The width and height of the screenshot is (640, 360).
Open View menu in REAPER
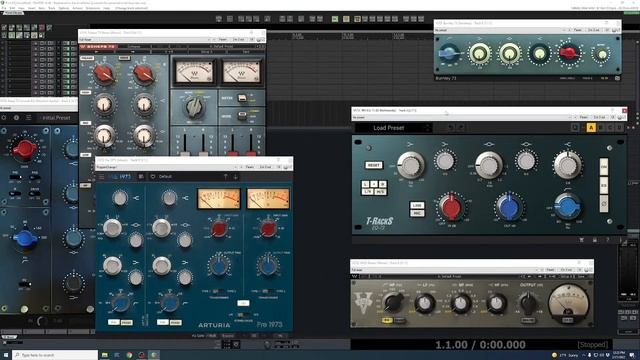[22, 8]
